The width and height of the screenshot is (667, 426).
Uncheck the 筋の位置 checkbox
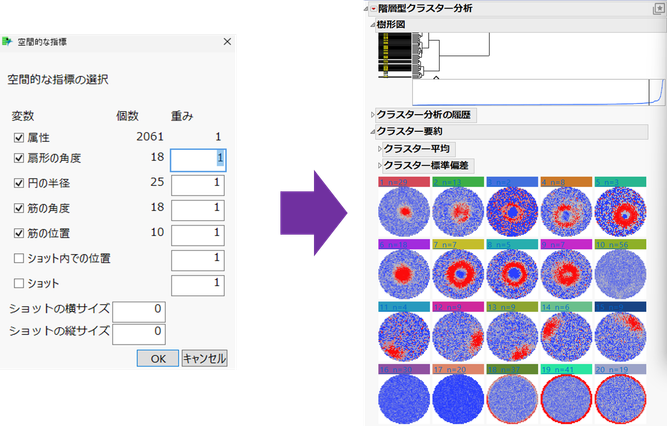(x=19, y=233)
